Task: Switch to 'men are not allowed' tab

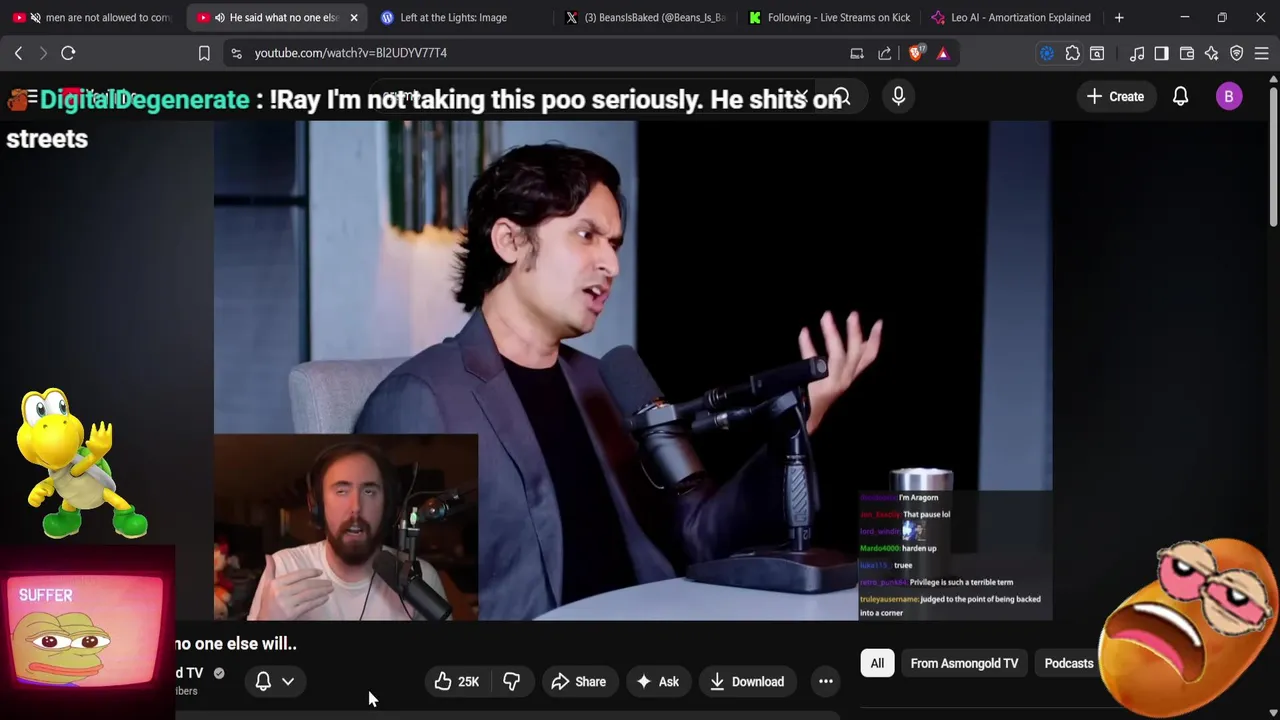Action: pyautogui.click(x=93, y=17)
